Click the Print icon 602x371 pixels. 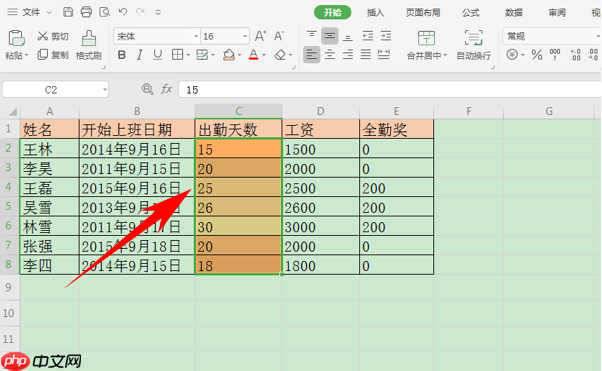click(x=86, y=12)
